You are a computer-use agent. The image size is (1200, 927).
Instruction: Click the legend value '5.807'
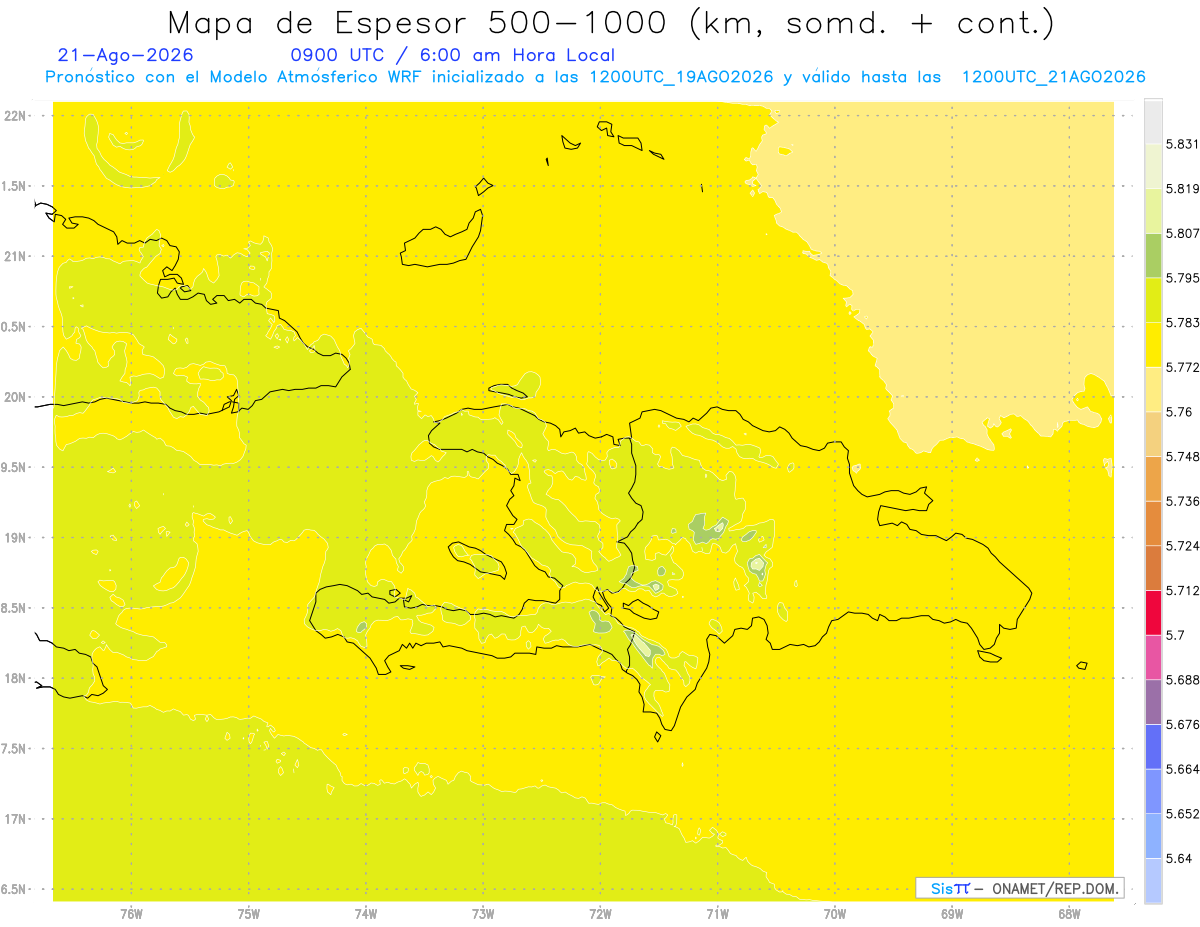[1182, 233]
